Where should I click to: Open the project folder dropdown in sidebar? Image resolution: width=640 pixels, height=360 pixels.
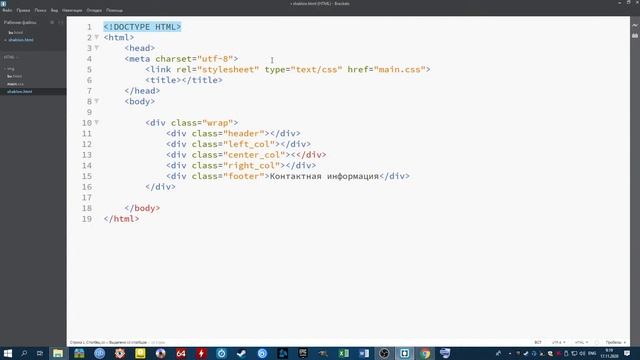(x=11, y=57)
